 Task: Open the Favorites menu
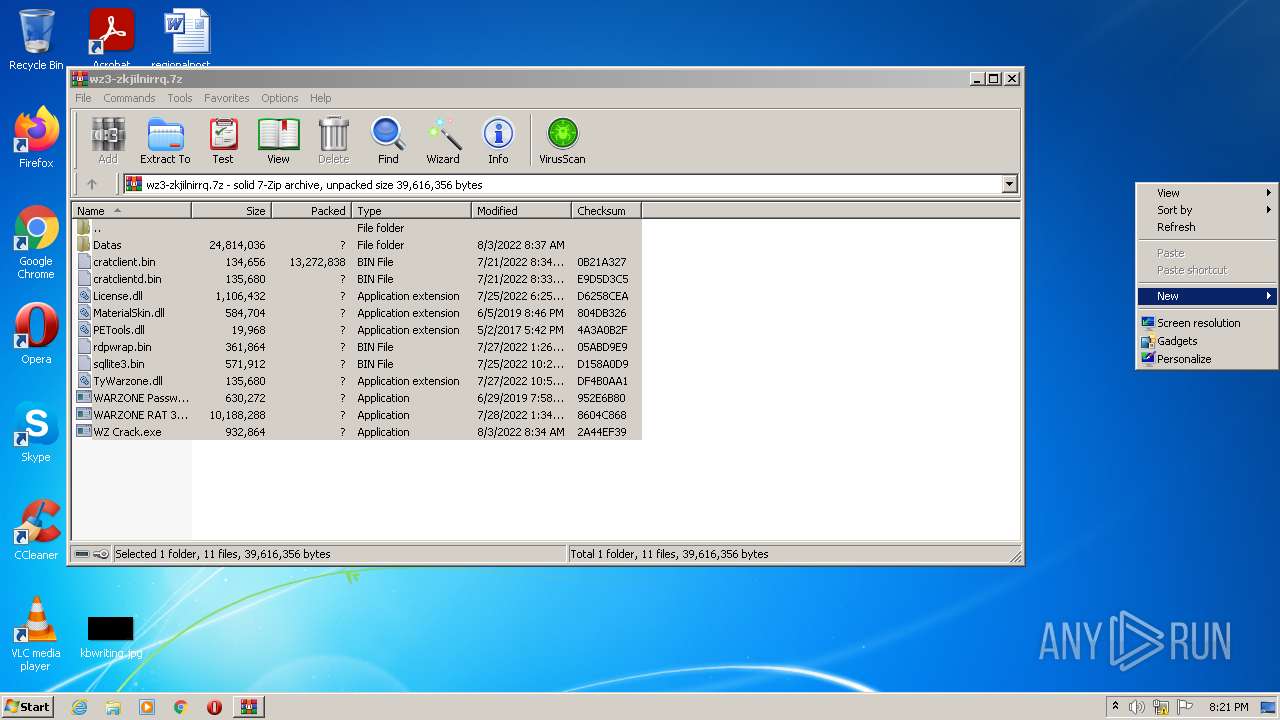[x=227, y=98]
